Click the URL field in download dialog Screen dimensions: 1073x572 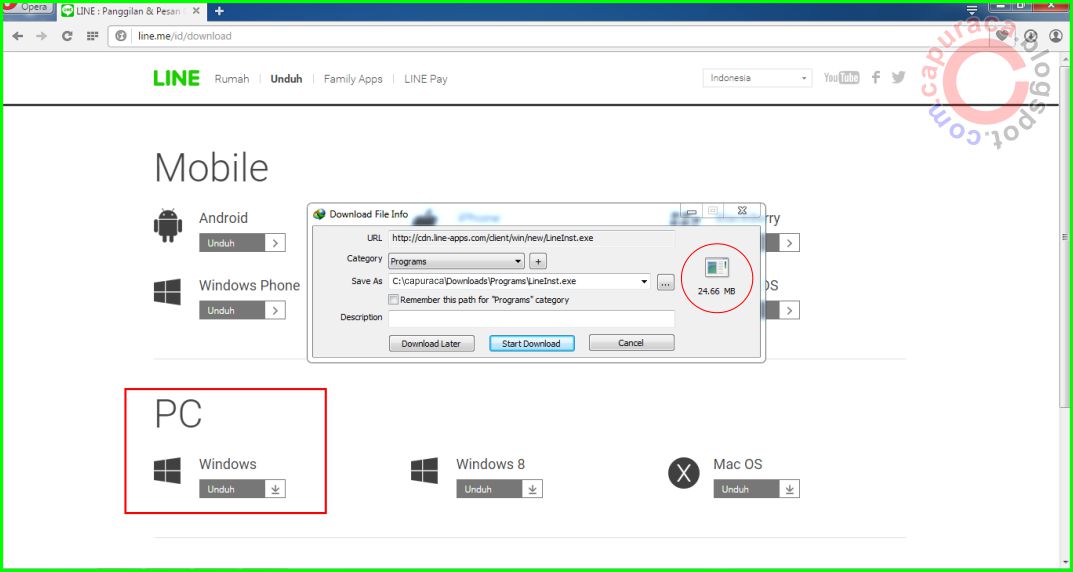[532, 238]
